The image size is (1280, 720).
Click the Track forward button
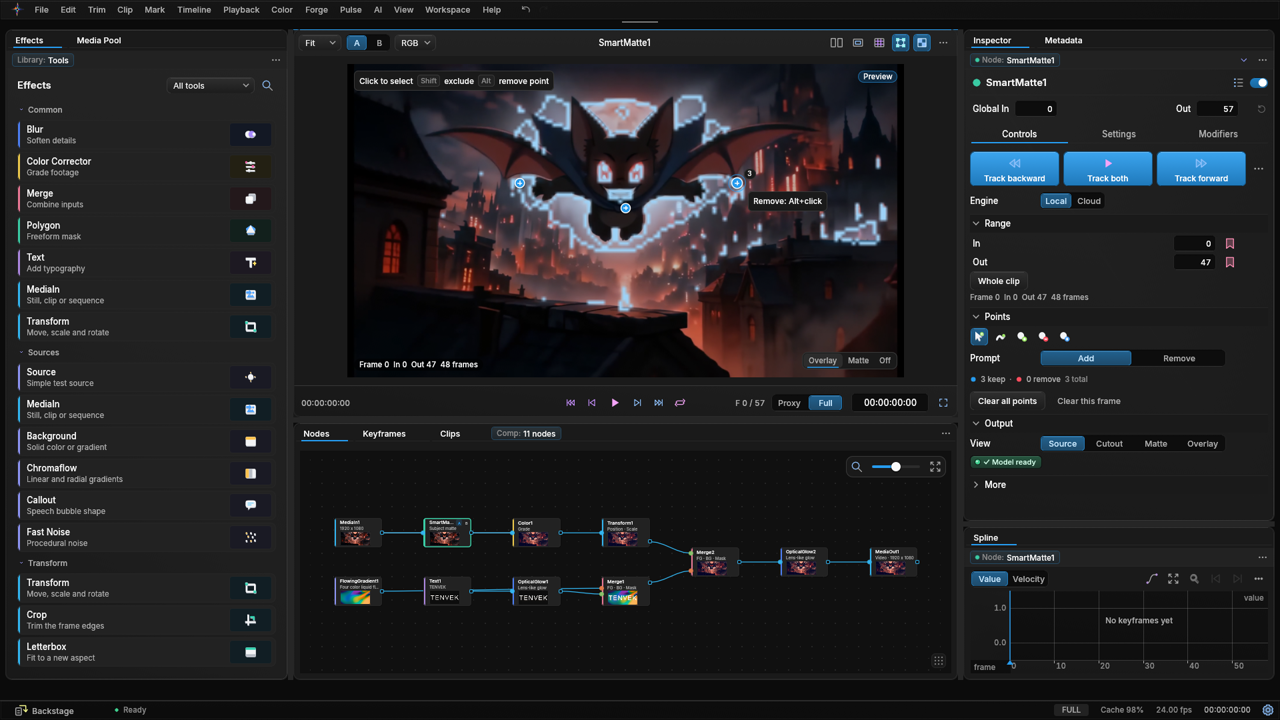(x=1201, y=169)
